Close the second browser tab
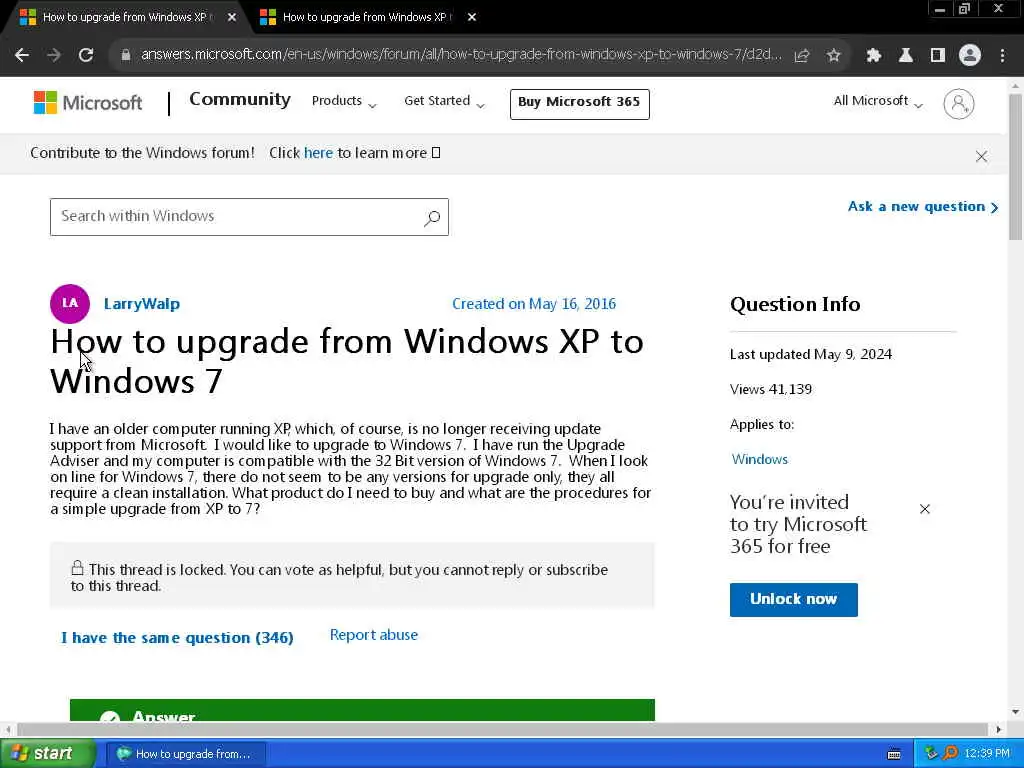Viewport: 1024px width, 768px height. point(472,17)
